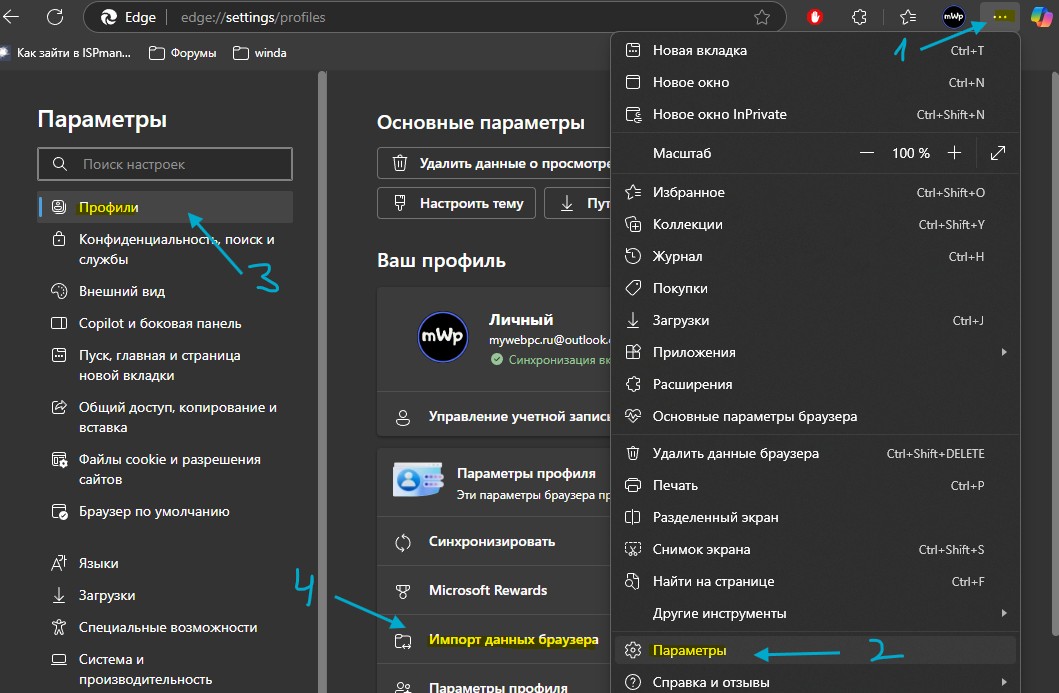The width and height of the screenshot is (1059, 693).
Task: Select Печать from the menu
Action: pyautogui.click(x=815, y=486)
